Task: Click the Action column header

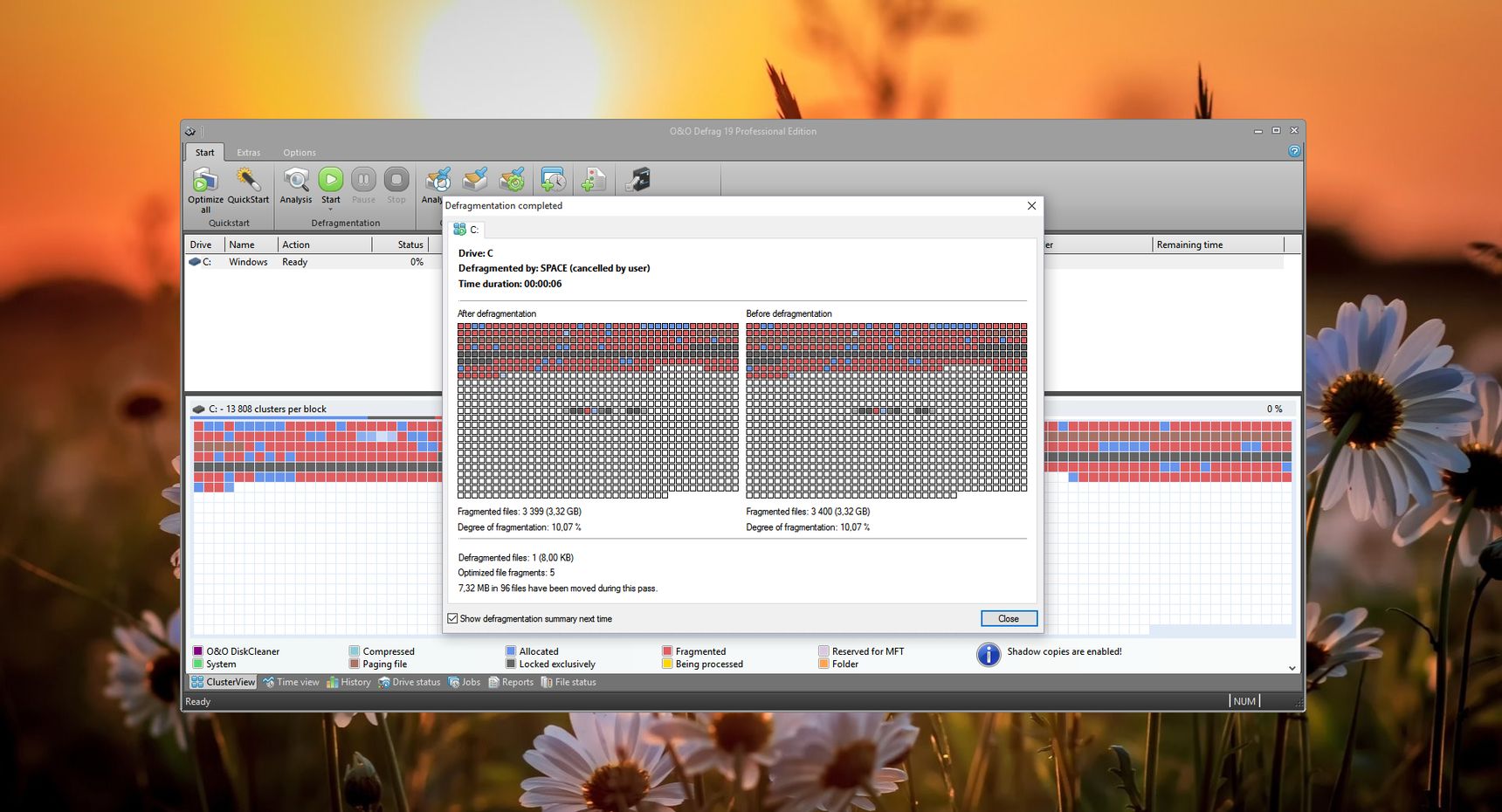Action: point(325,244)
